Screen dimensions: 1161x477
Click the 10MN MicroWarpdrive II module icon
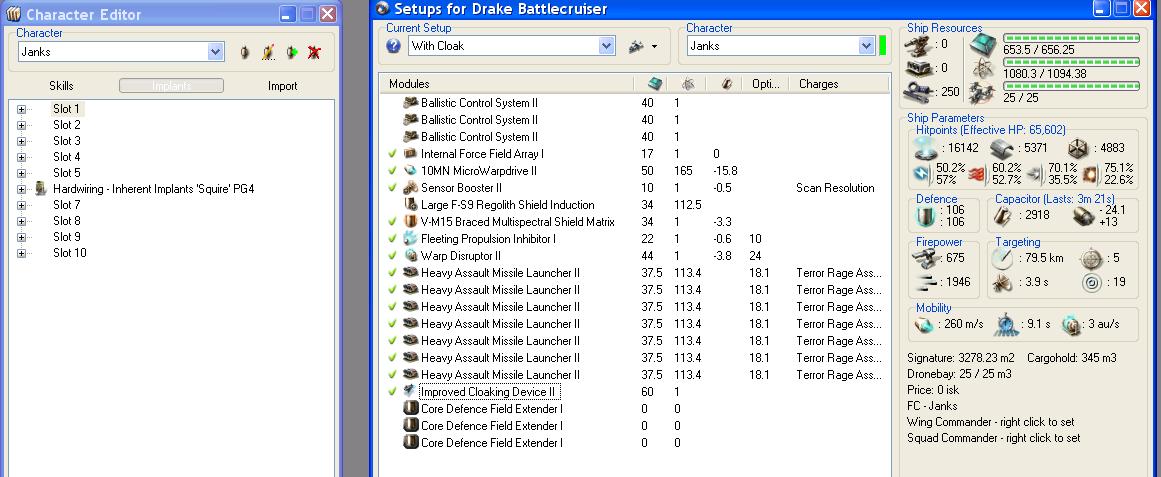click(x=410, y=171)
